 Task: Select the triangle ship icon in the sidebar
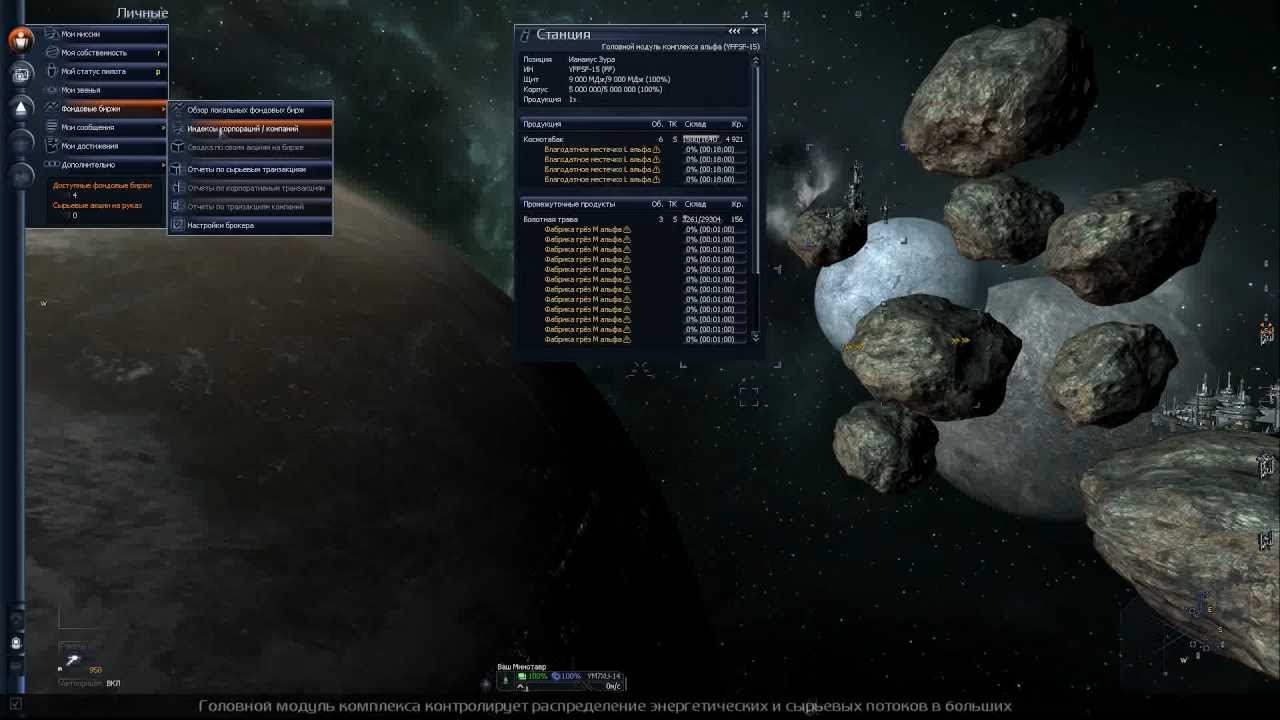click(21, 107)
